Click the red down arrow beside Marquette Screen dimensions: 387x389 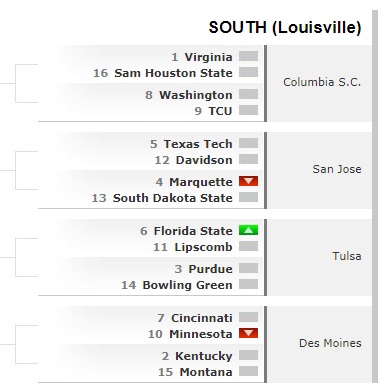click(248, 181)
